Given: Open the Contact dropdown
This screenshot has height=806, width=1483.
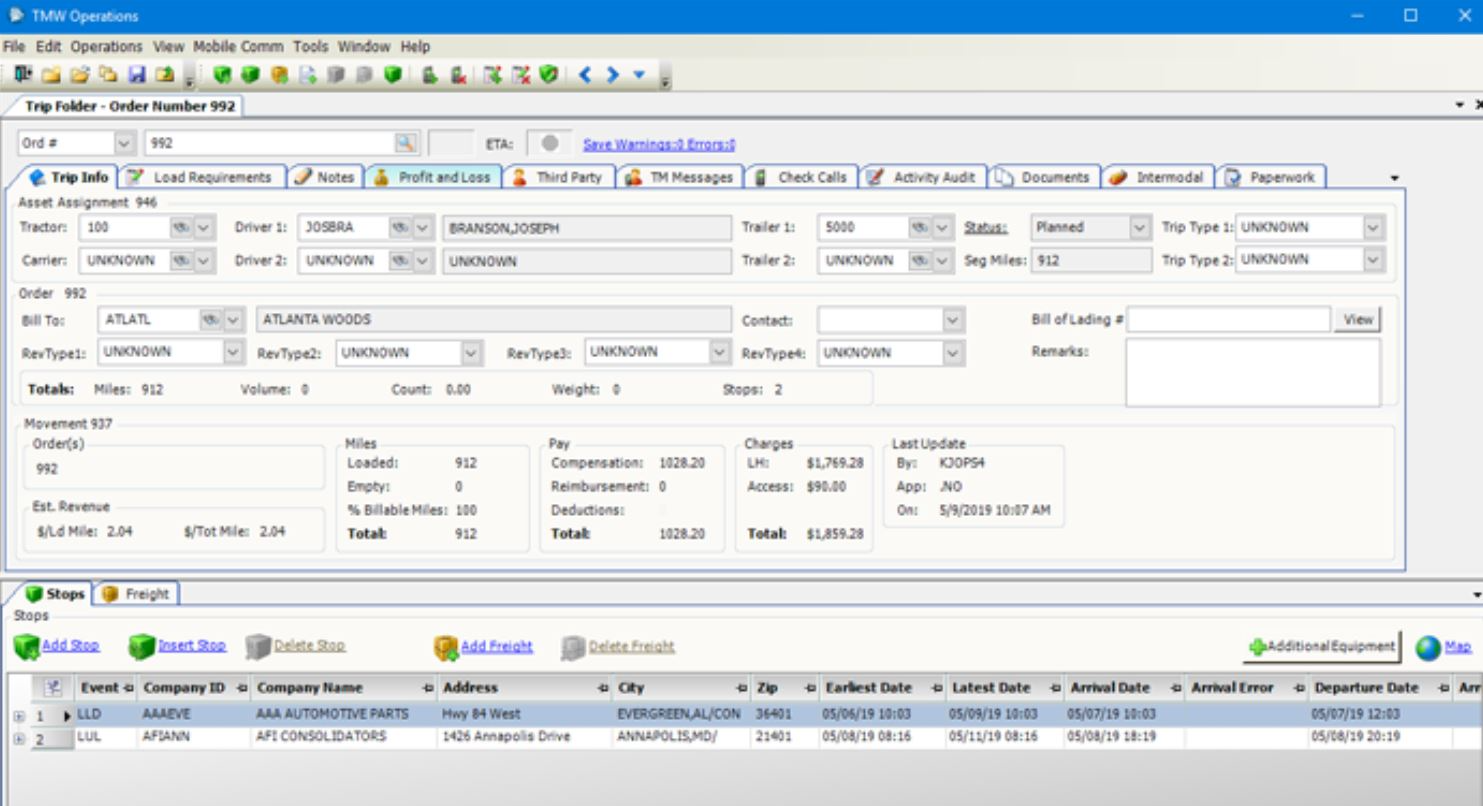Looking at the screenshot, I should (953, 321).
